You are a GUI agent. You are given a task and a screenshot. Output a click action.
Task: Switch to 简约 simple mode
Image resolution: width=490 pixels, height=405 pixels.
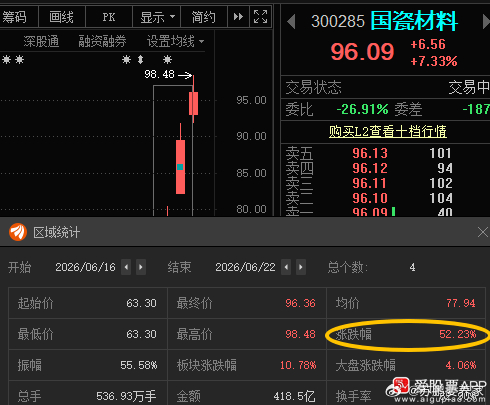[203, 16]
